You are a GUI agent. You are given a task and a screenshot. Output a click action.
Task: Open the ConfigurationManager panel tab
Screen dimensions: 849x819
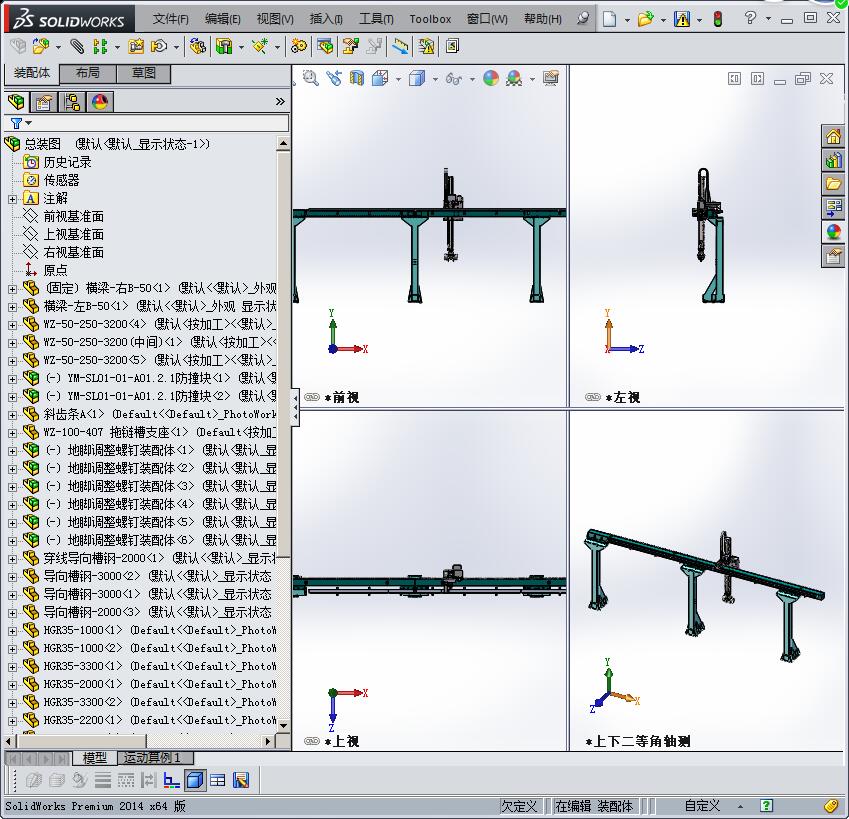point(71,102)
